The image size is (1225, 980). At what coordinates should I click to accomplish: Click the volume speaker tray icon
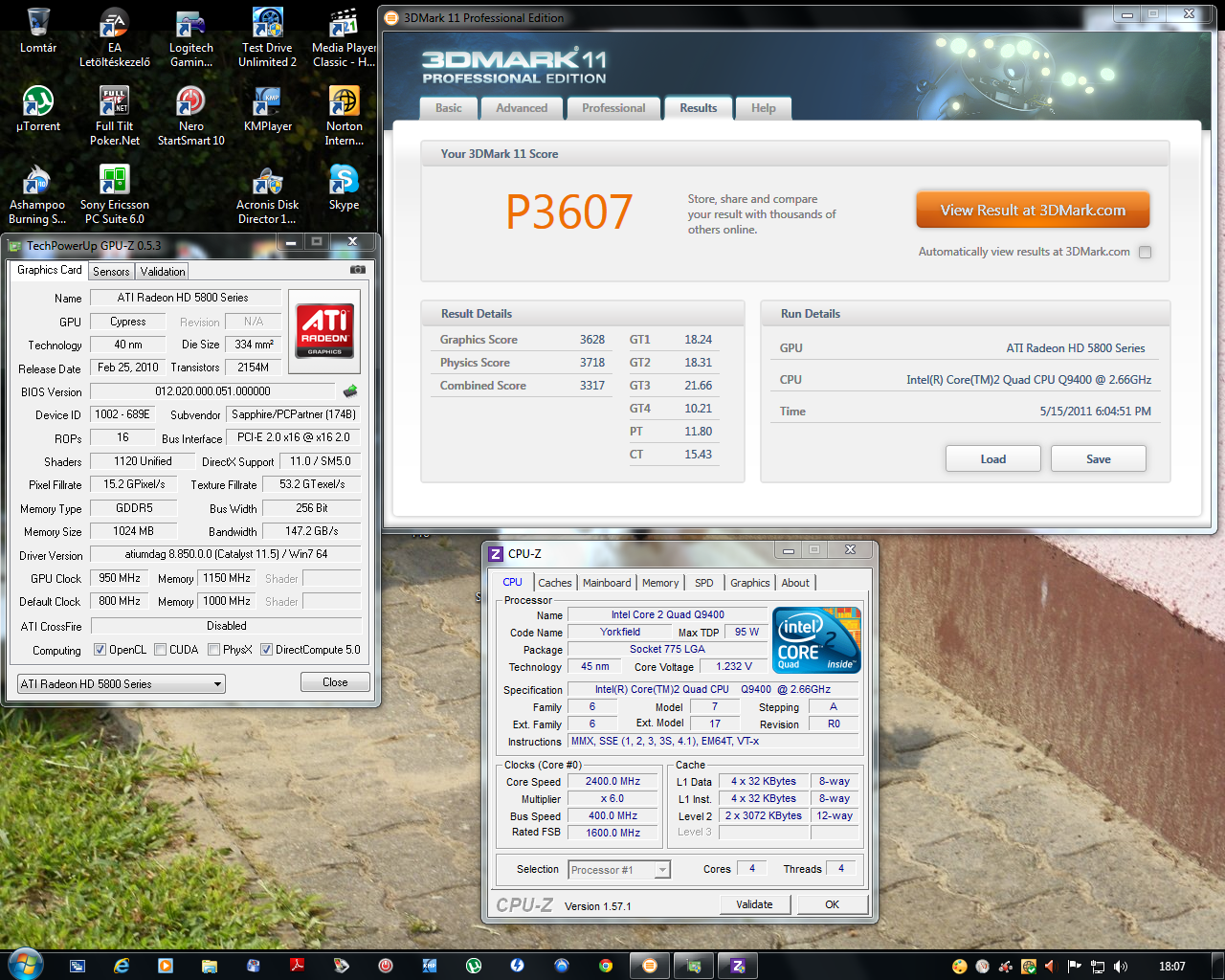[1121, 967]
